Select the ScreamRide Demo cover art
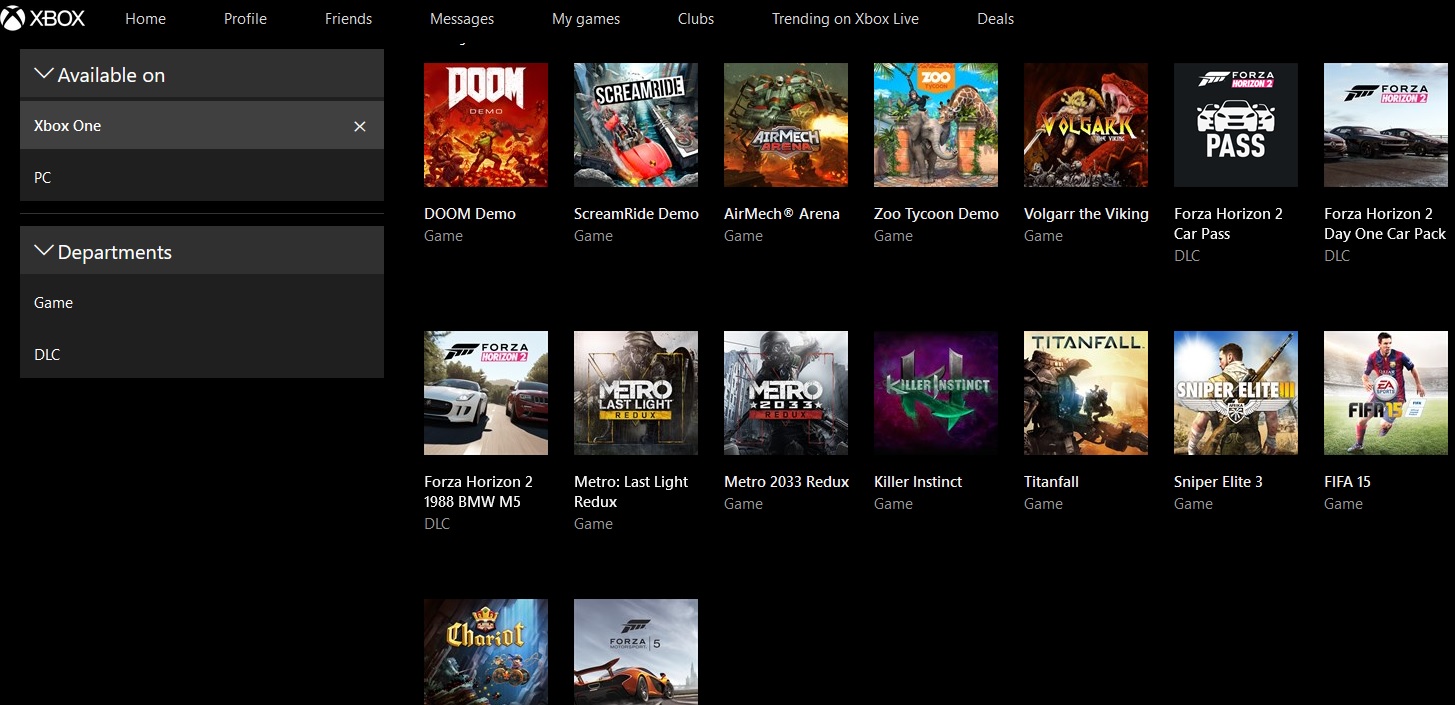Image resolution: width=1455 pixels, height=705 pixels. coord(635,124)
